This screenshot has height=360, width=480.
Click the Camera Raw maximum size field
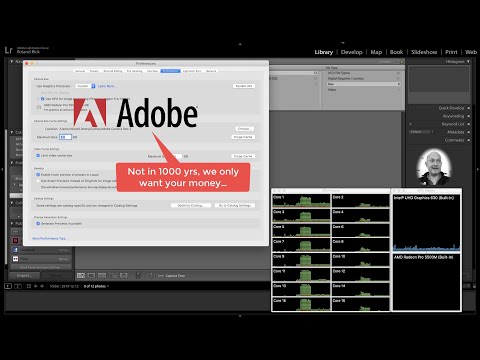(65, 137)
